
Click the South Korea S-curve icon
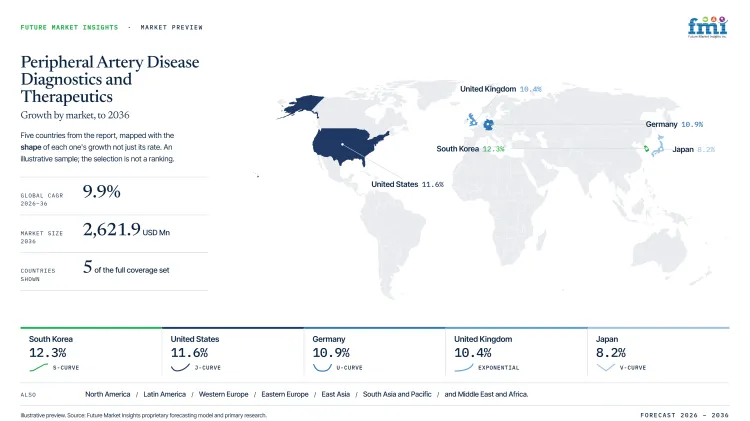38,367
